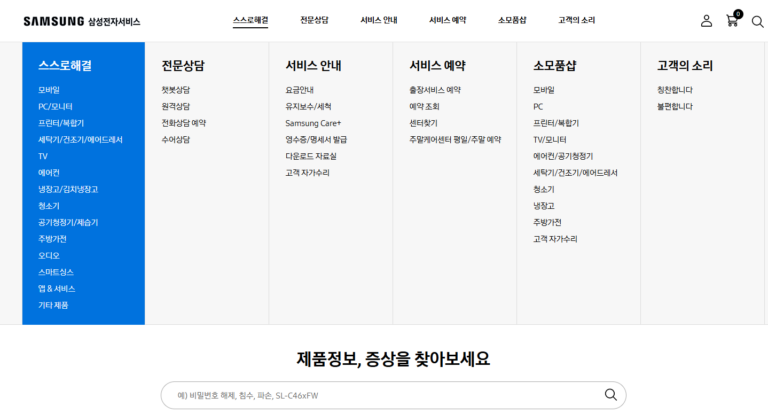The image size is (768, 414).
Task: Open 청소기 under 스스로해결
Action: 49,206
